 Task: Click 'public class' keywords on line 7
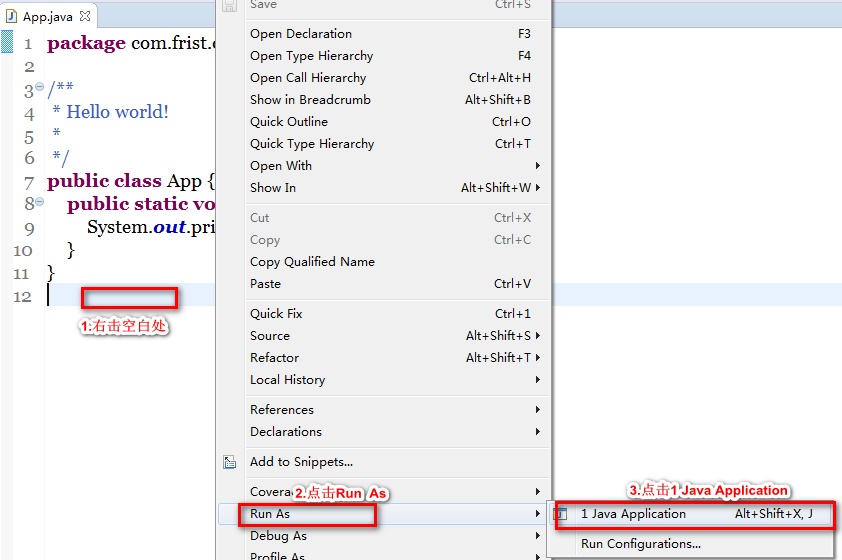click(x=104, y=181)
